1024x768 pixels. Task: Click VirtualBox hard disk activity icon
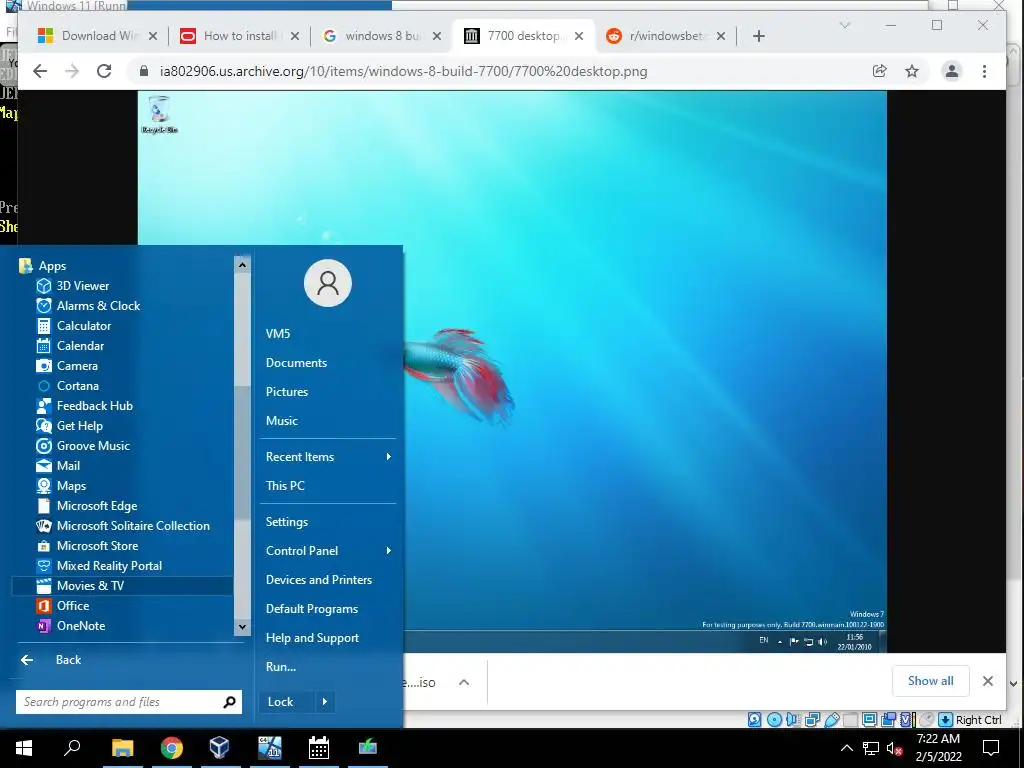(x=754, y=720)
